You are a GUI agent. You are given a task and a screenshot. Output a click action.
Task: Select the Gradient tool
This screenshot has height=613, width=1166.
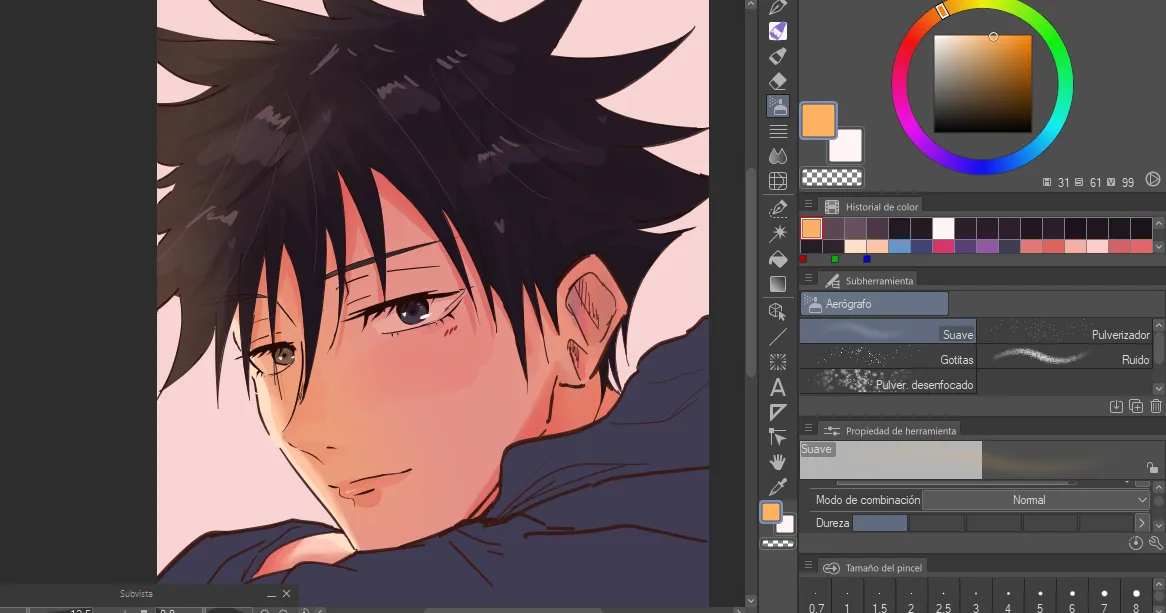(778, 283)
